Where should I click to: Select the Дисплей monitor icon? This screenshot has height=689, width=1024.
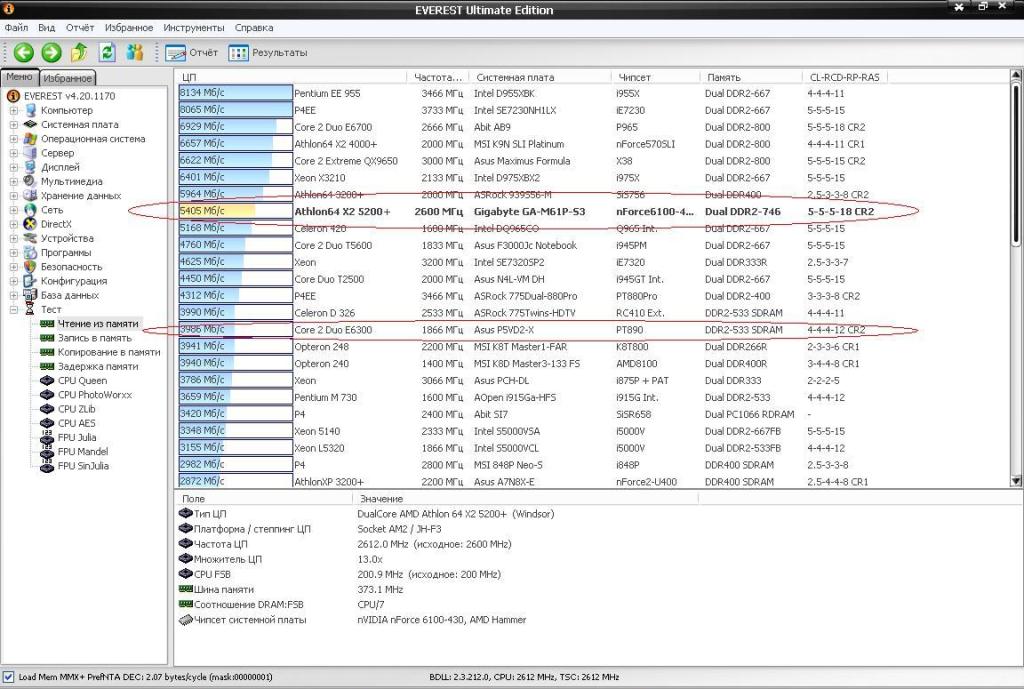(30, 167)
